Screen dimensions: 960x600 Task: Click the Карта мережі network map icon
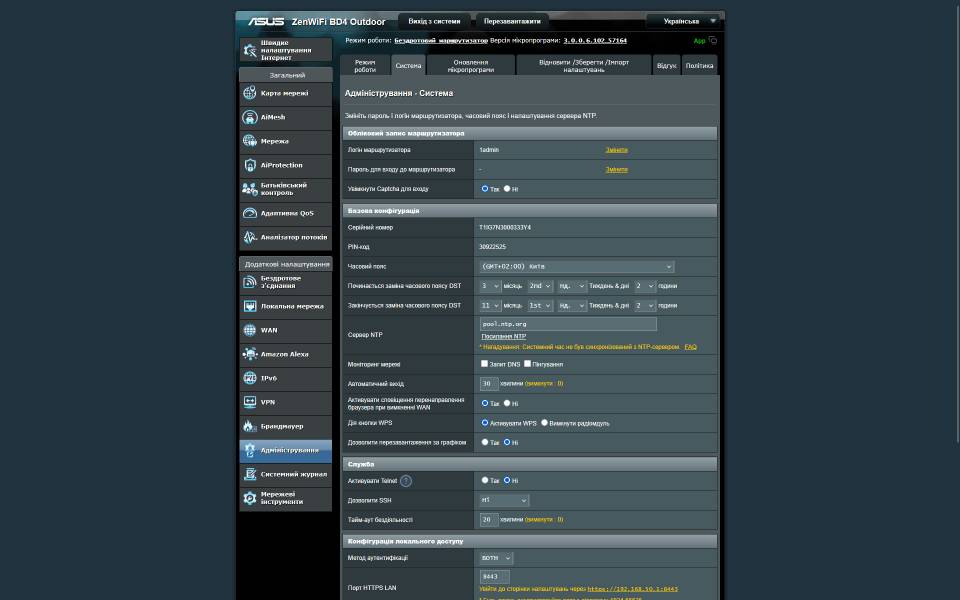pyautogui.click(x=250, y=93)
